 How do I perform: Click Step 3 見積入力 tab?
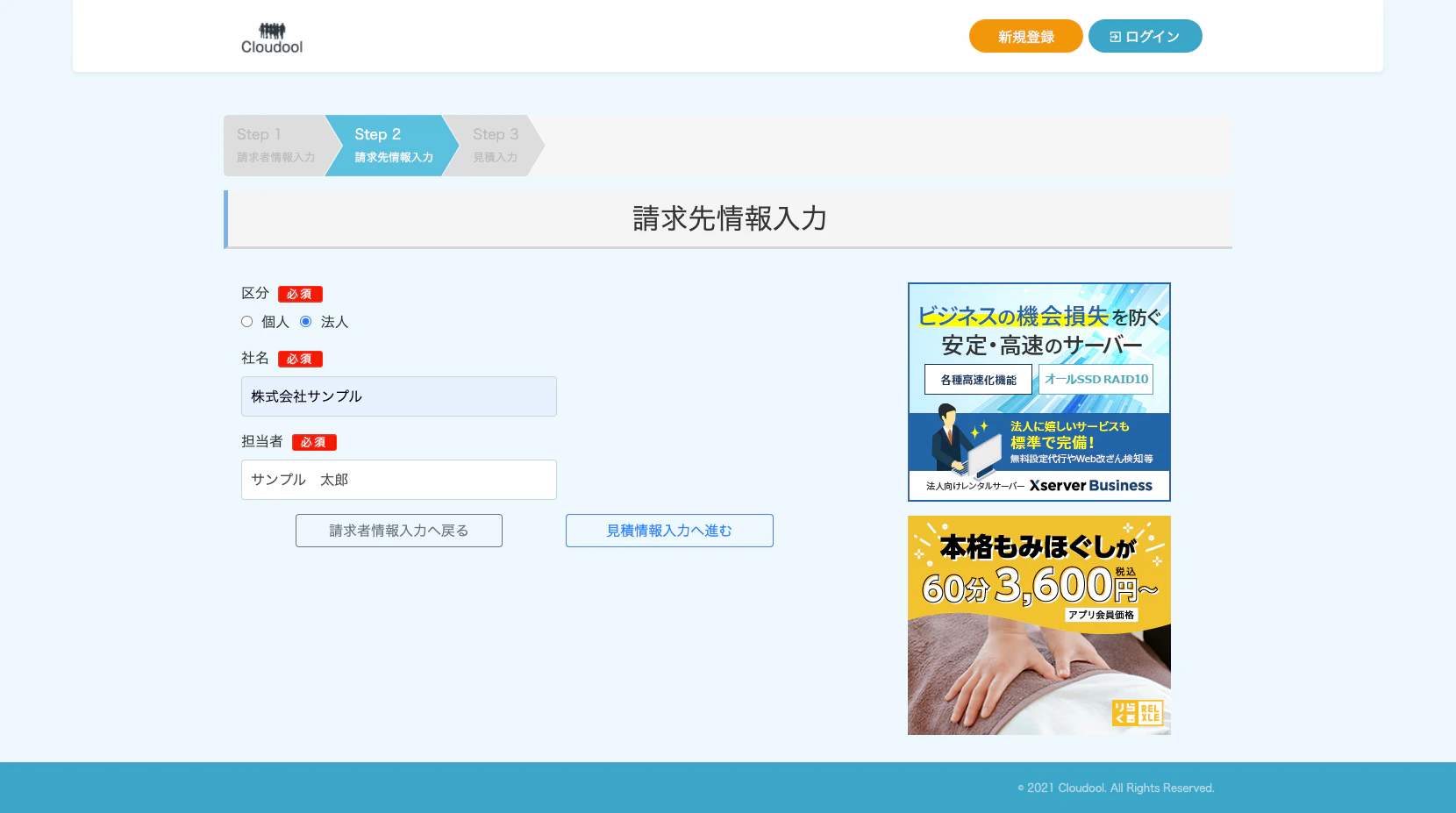[x=495, y=146]
